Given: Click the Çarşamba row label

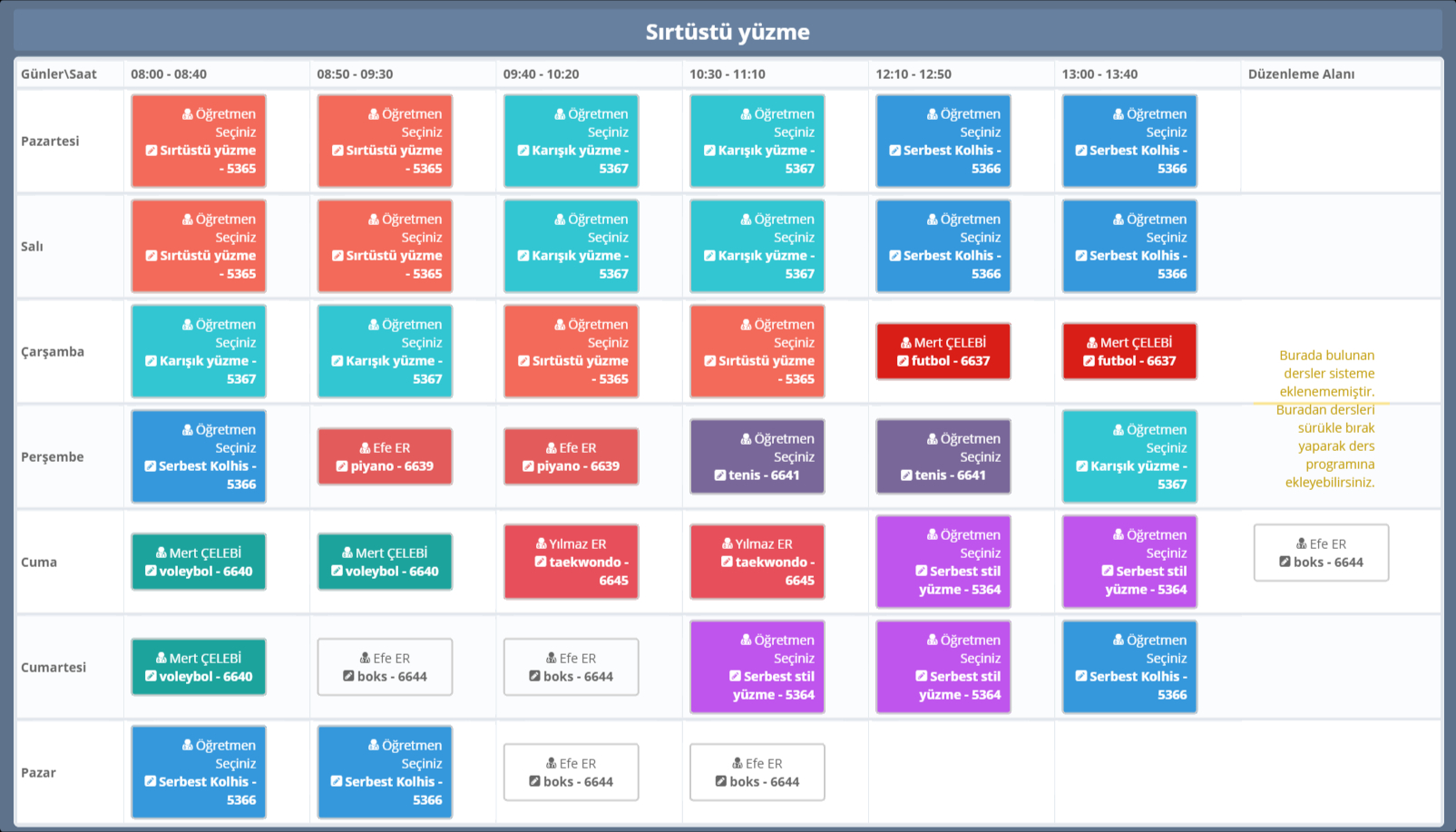Looking at the screenshot, I should [53, 352].
